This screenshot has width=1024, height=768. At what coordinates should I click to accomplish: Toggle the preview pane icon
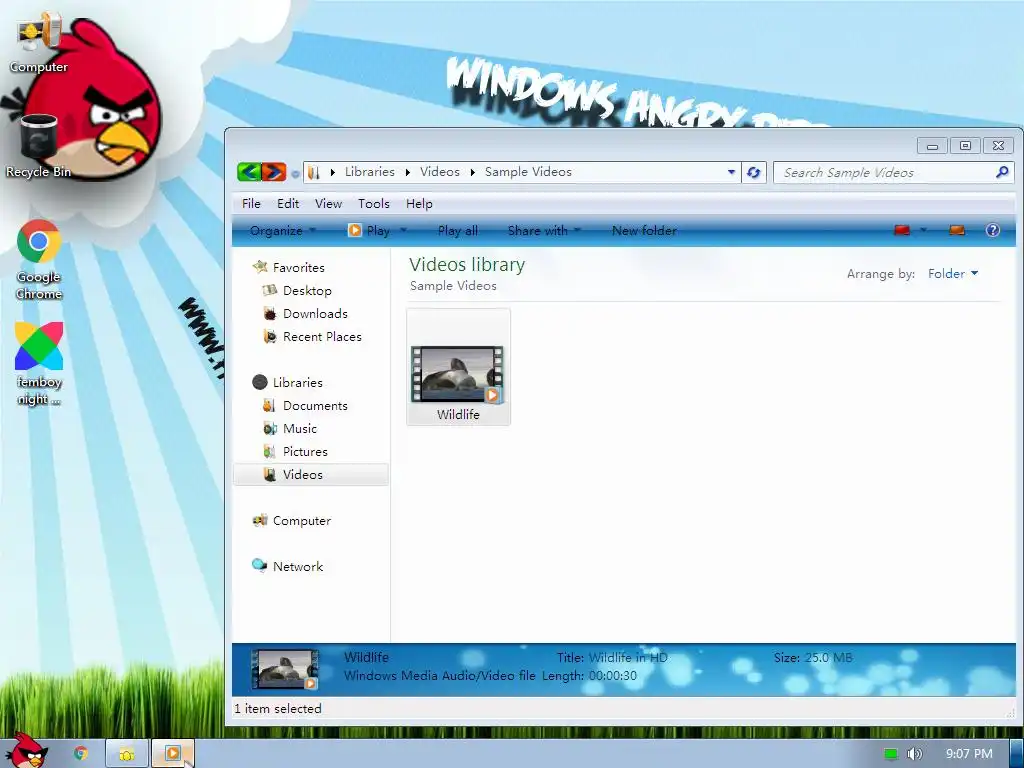coord(957,230)
